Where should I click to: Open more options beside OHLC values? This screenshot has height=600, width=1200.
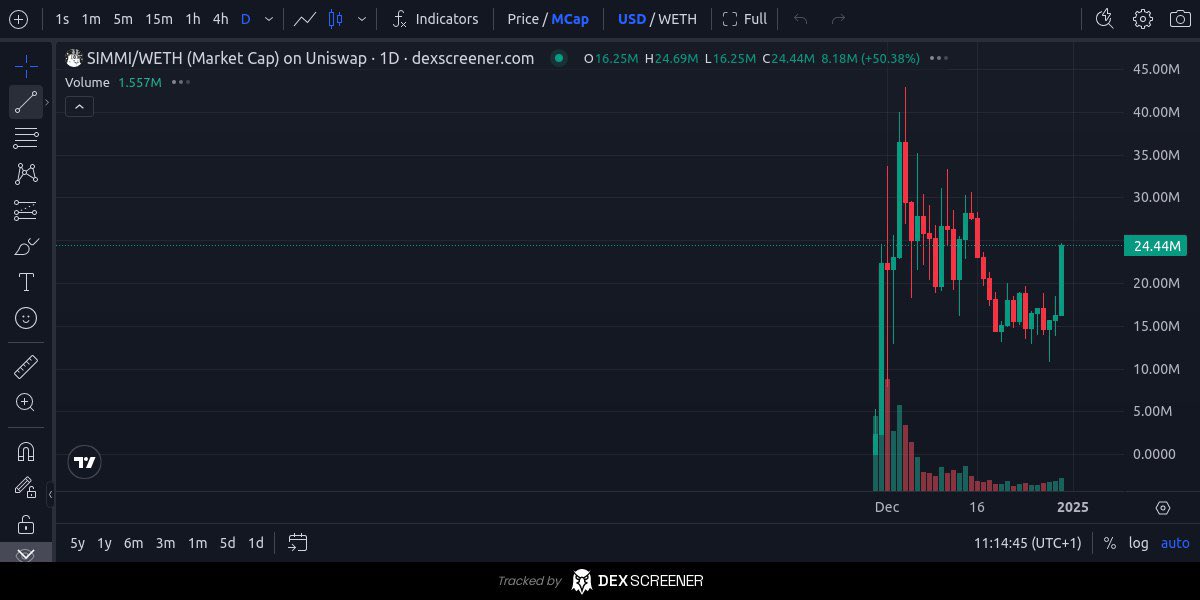point(938,58)
